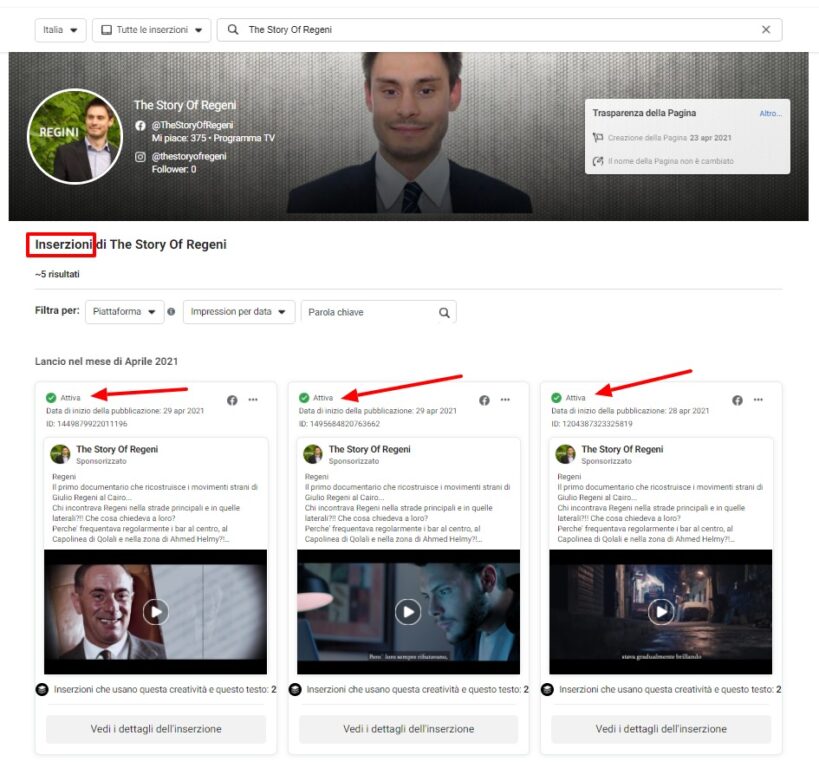Click 'The Story Of Regeni' page name in ad 1449879922011196
The height and width of the screenshot is (768, 819).
pyautogui.click(x=117, y=449)
